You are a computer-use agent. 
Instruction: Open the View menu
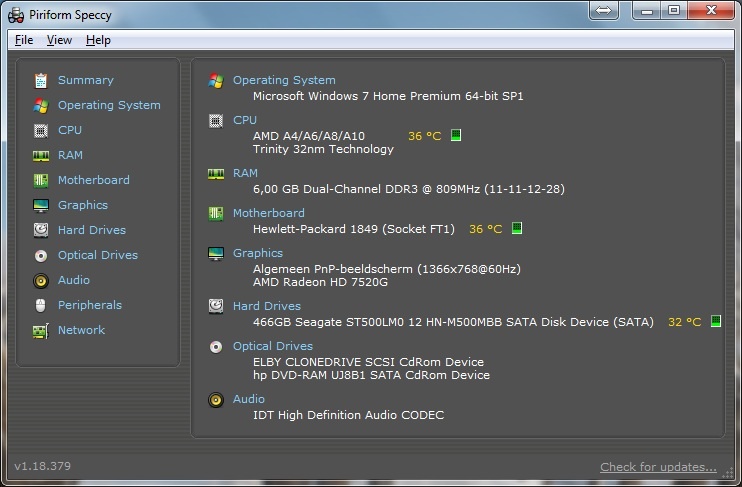click(x=59, y=40)
